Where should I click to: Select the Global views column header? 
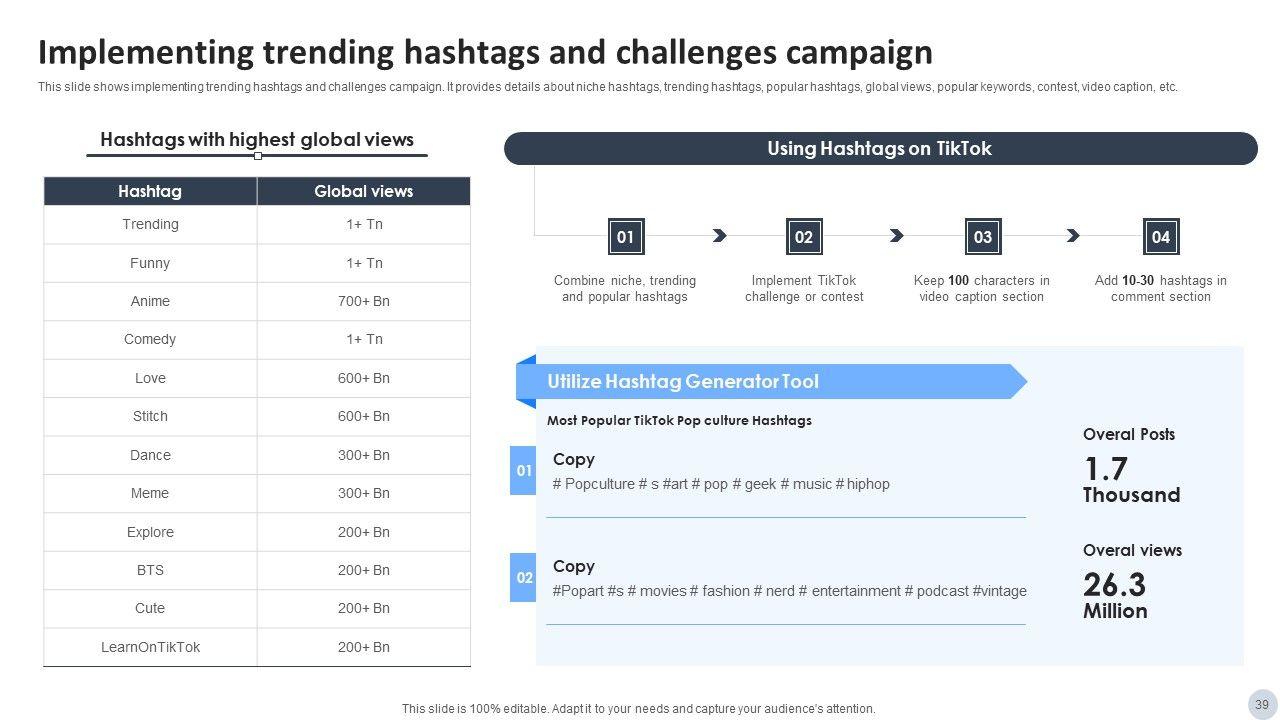click(x=363, y=191)
